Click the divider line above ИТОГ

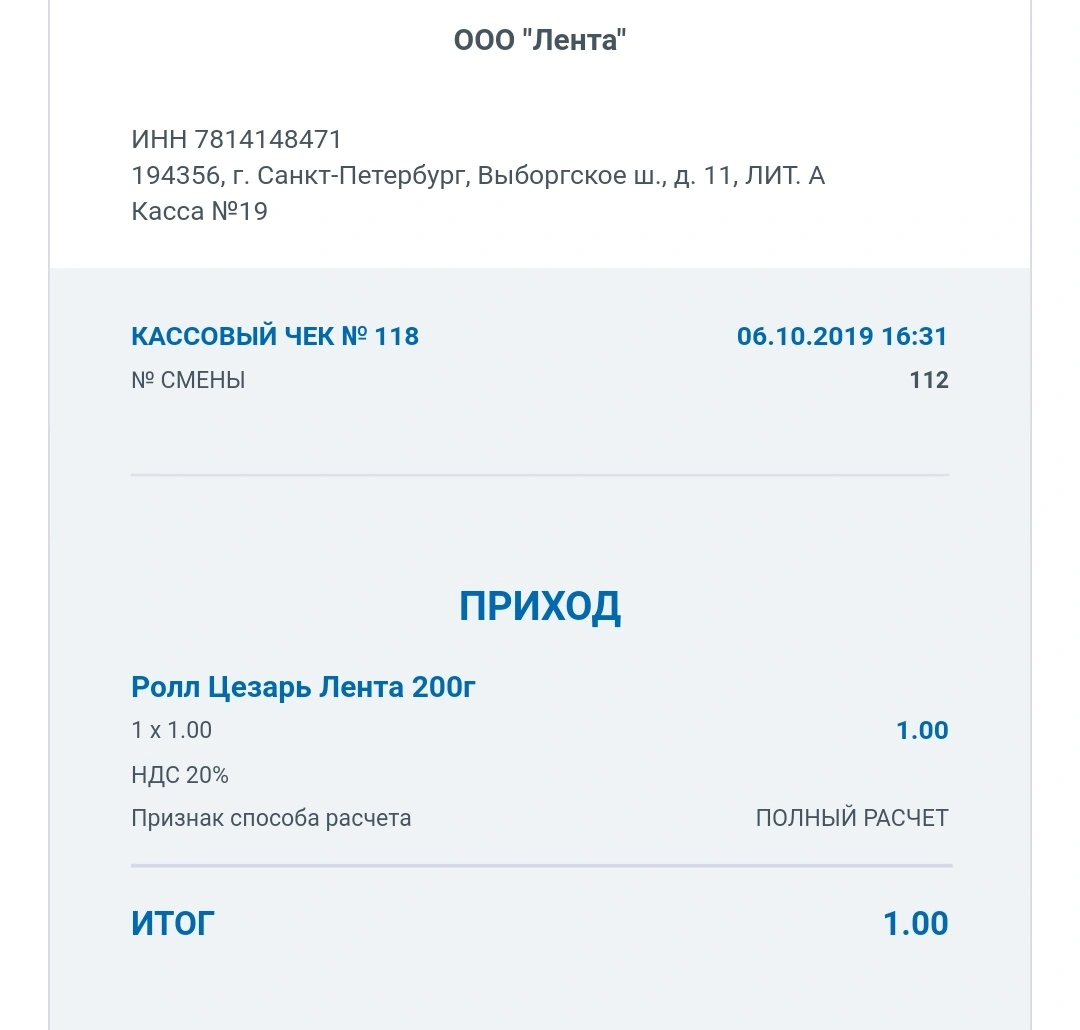(541, 865)
